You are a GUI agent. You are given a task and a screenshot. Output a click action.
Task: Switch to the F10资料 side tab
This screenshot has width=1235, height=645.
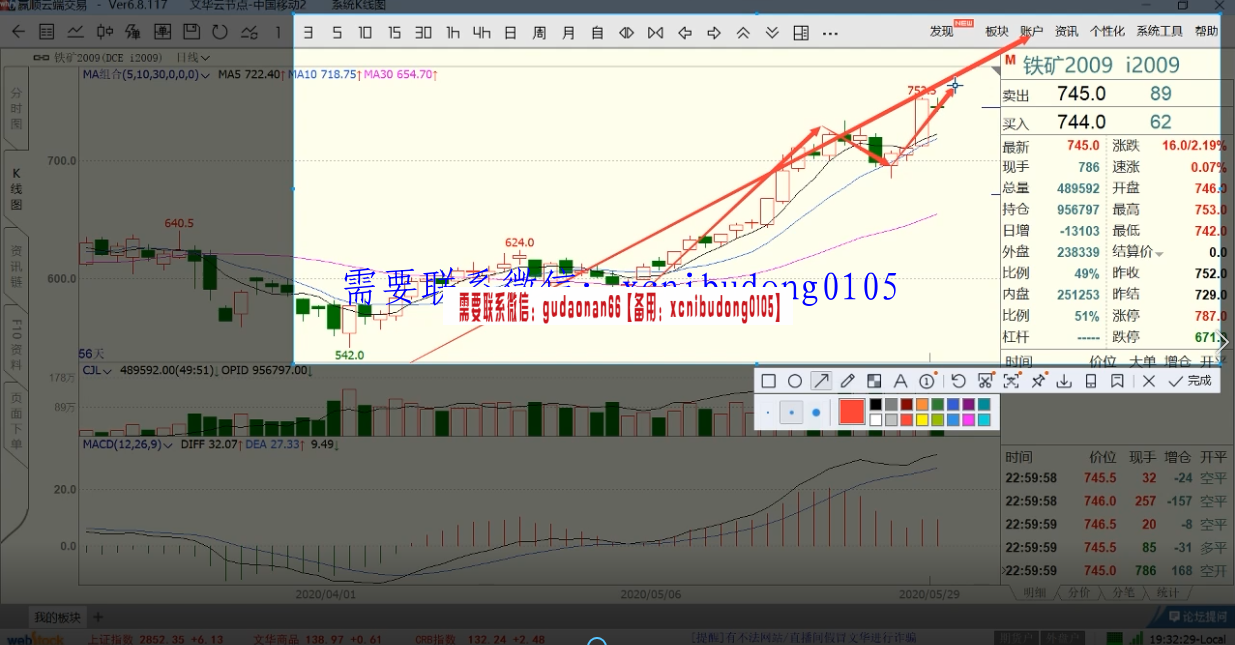(x=16, y=345)
